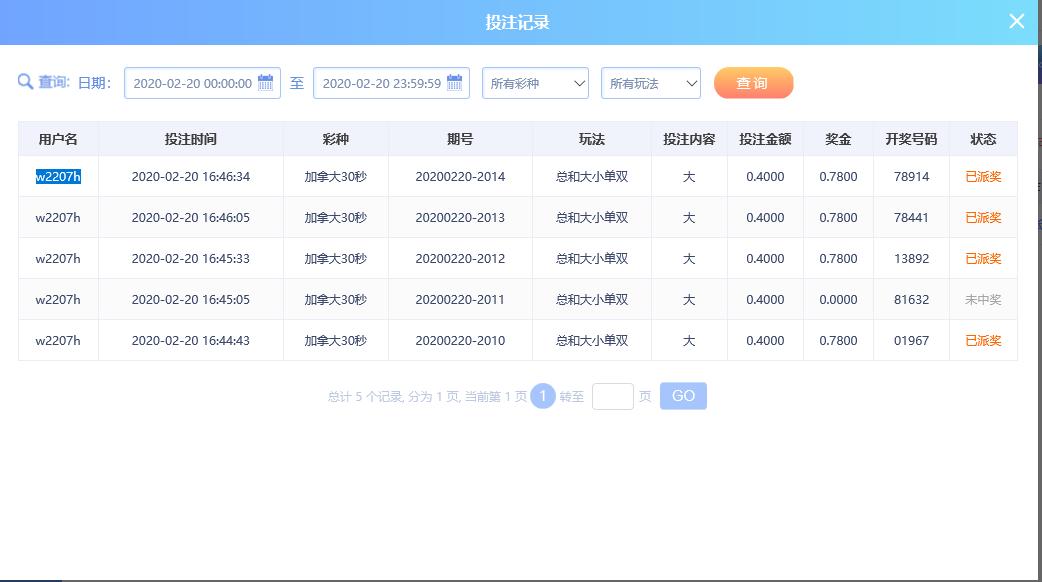Click bet time 2020-02-20 16:44:43

tap(191, 341)
